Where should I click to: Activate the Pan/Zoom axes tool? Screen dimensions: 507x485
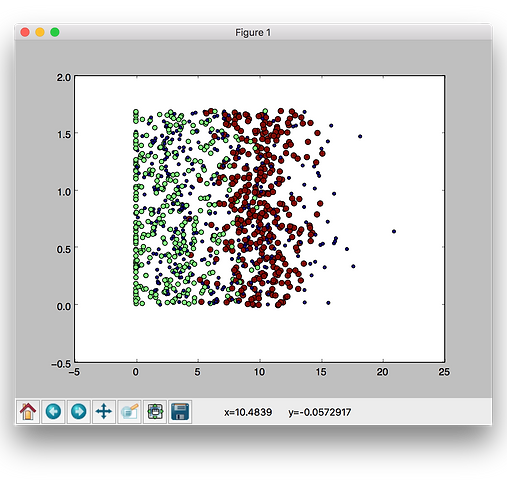point(104,412)
